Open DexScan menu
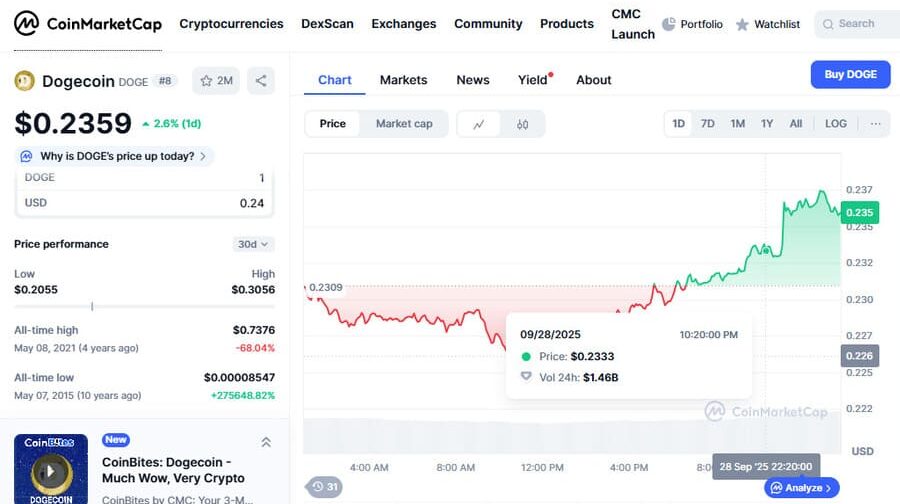 [327, 24]
